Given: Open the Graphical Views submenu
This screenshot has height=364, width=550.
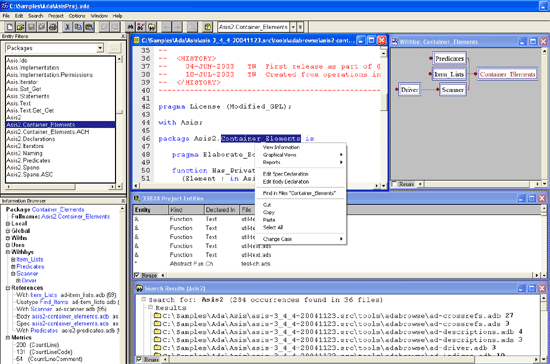Looking at the screenshot, I should tap(300, 155).
